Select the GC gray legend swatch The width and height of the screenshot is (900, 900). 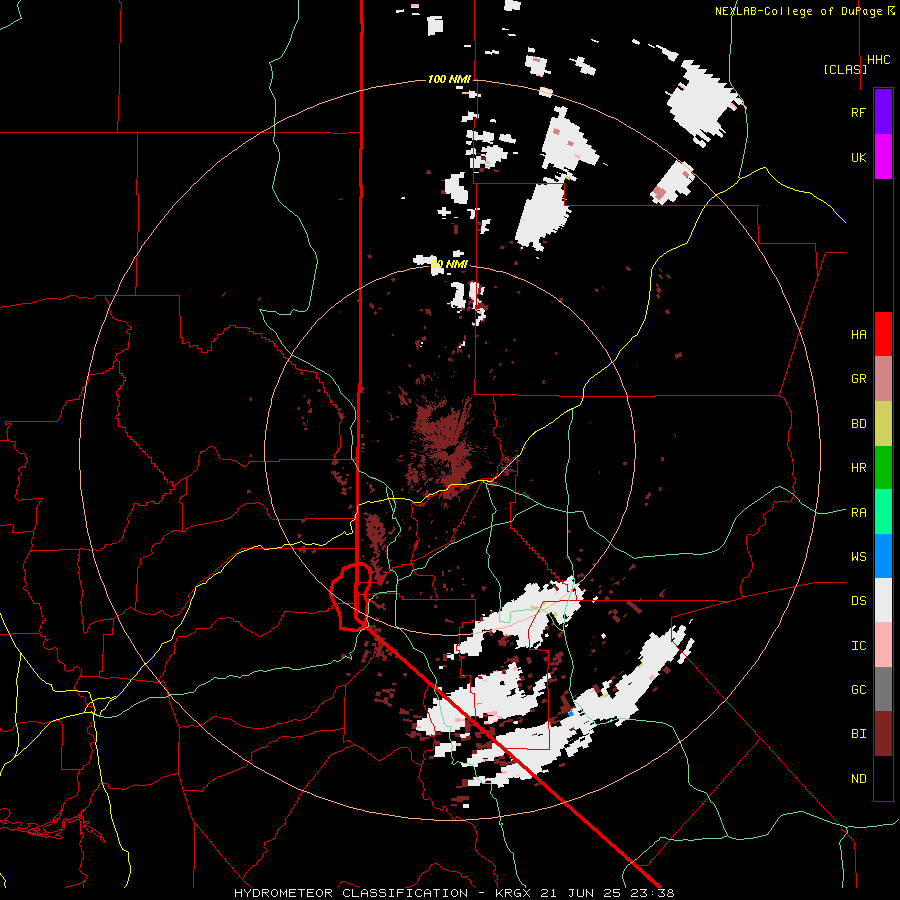[x=883, y=689]
